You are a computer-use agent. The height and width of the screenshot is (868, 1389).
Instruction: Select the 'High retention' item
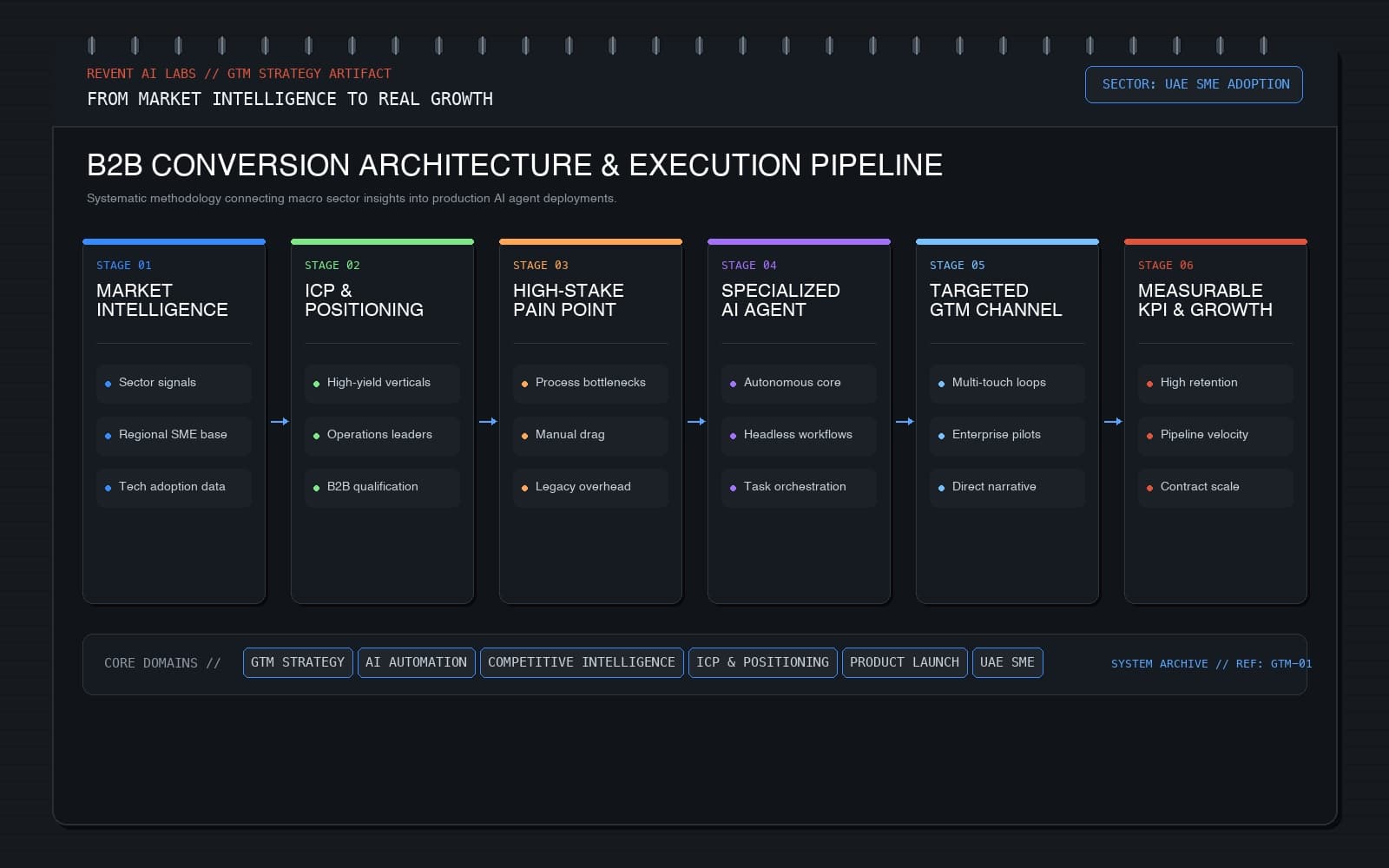[x=1215, y=383]
